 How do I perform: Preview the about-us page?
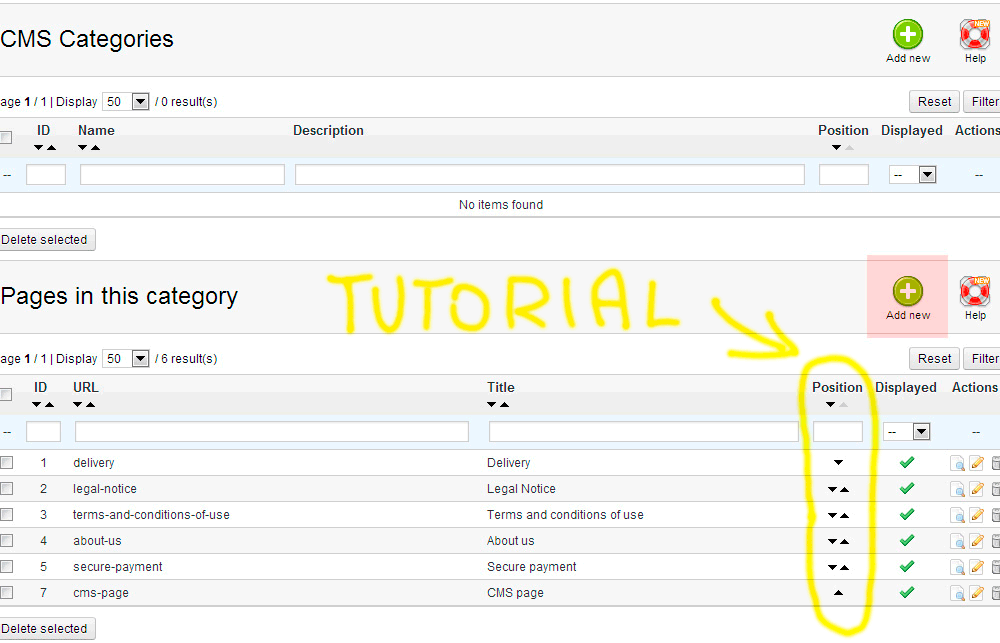coord(957,541)
